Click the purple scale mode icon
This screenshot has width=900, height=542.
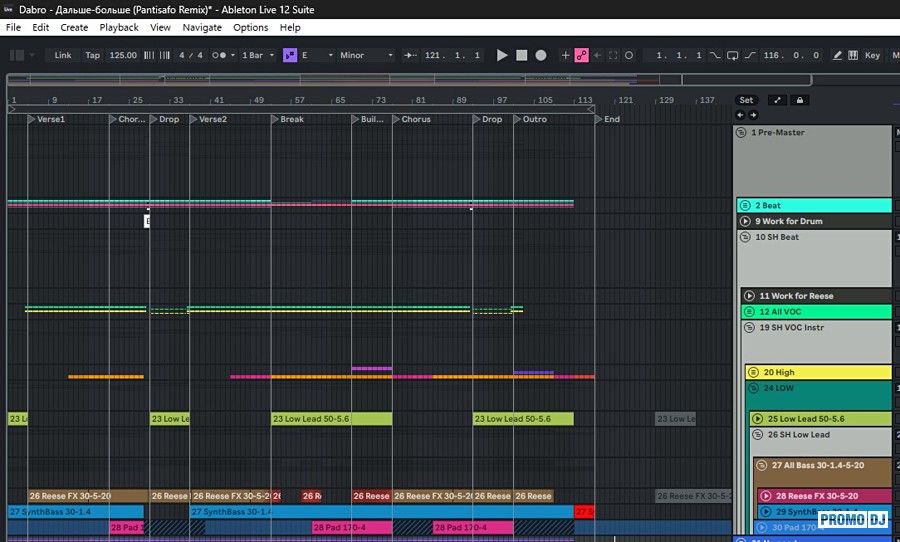pyautogui.click(x=290, y=56)
